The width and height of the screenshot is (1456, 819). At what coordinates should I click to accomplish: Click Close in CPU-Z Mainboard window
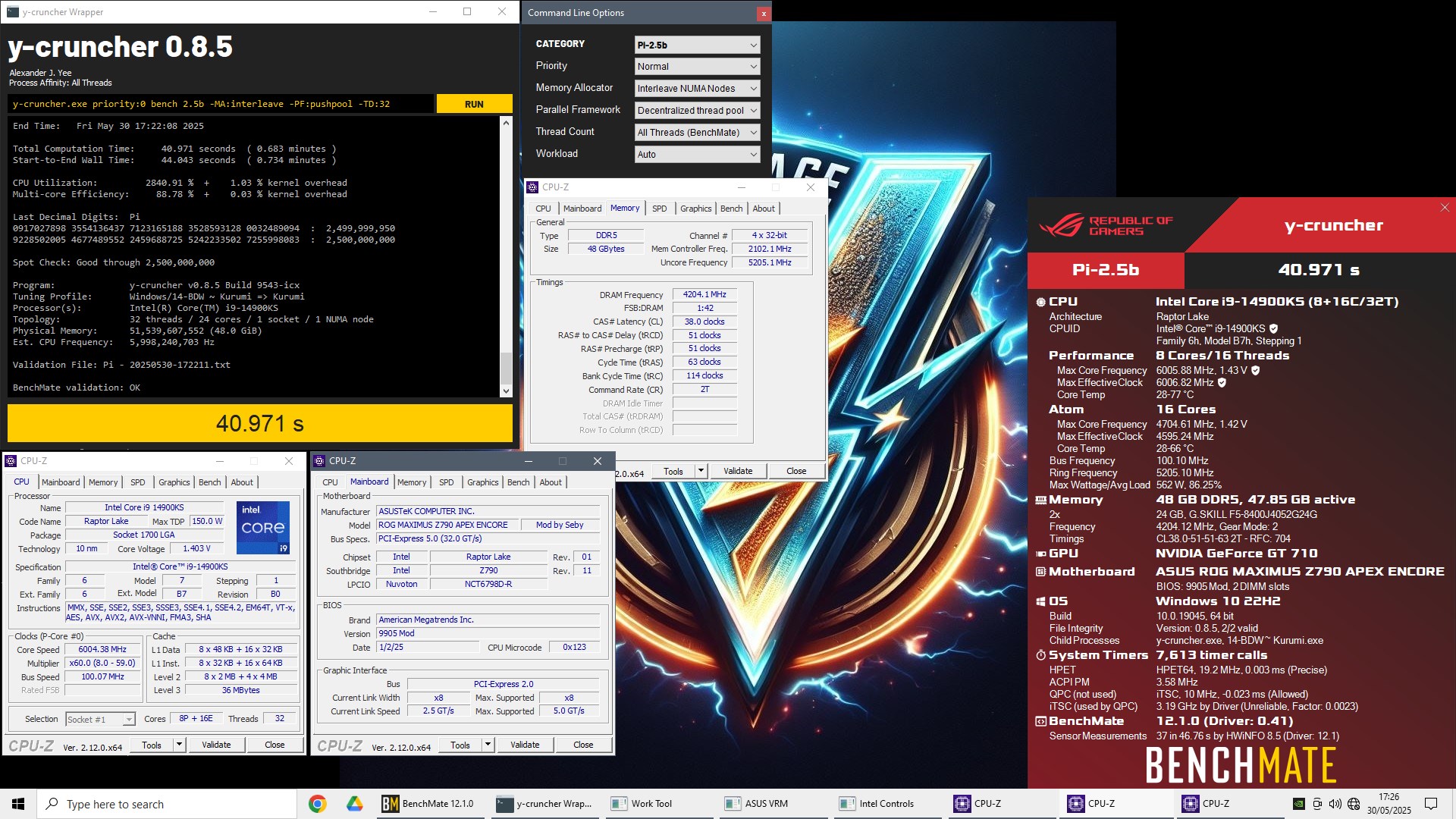click(583, 745)
